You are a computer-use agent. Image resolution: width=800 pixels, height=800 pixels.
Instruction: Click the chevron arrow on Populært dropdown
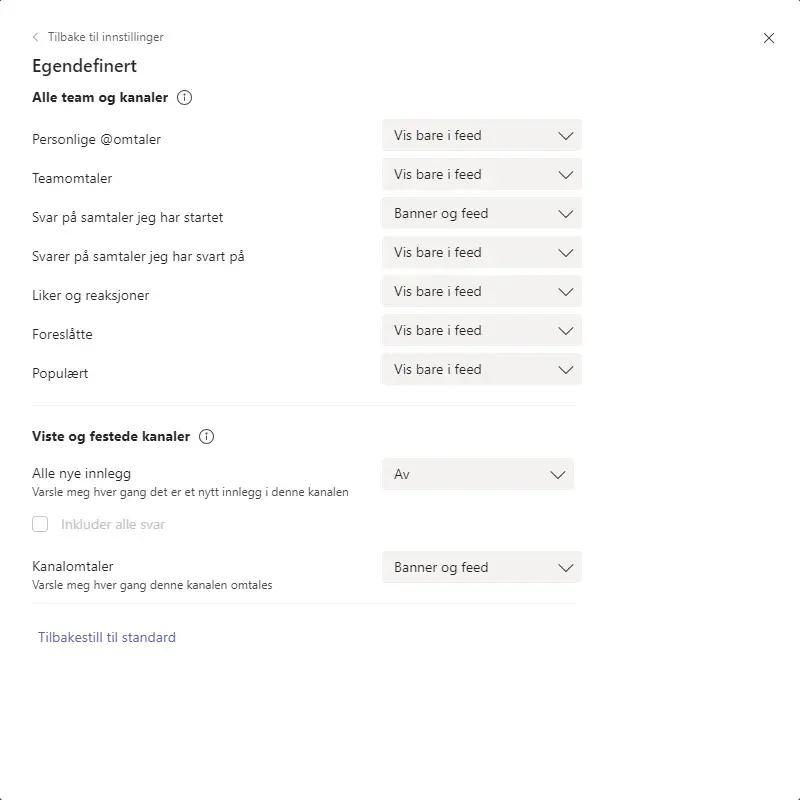(x=565, y=369)
